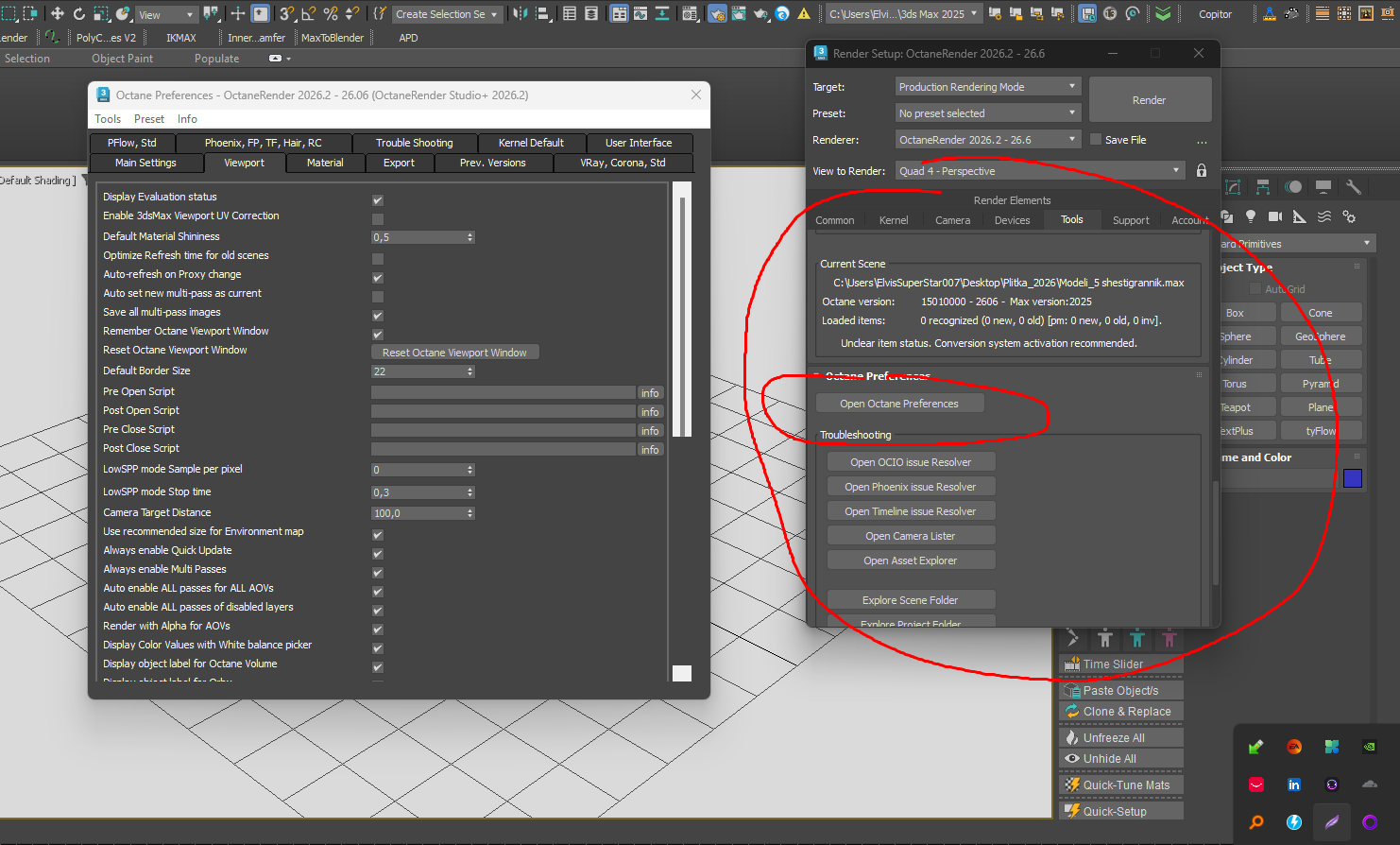Screen dimensions: 1400x845
Task: Open the Hierarchy command panel tab
Action: click(1263, 187)
